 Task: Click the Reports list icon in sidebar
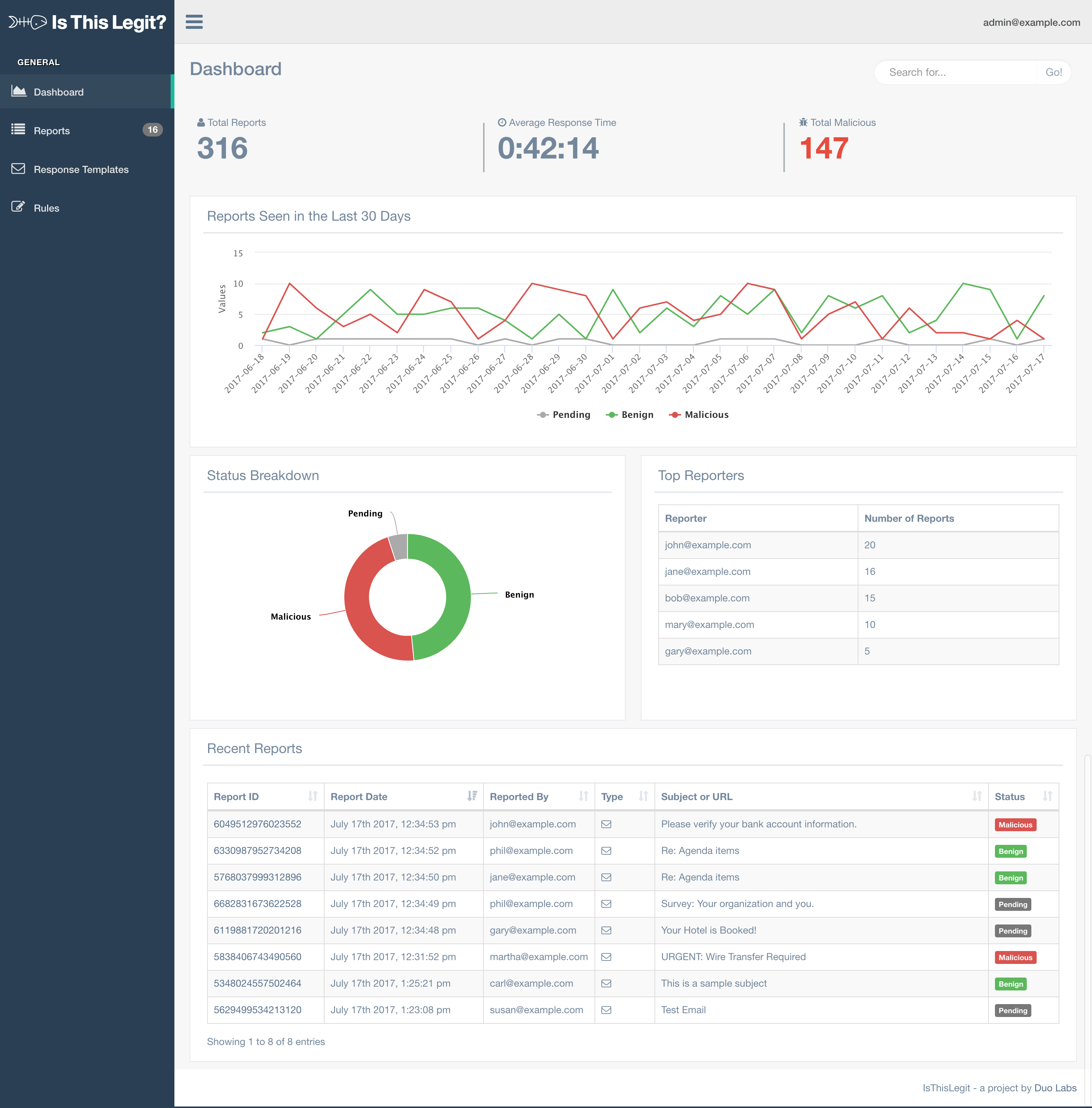pos(18,129)
